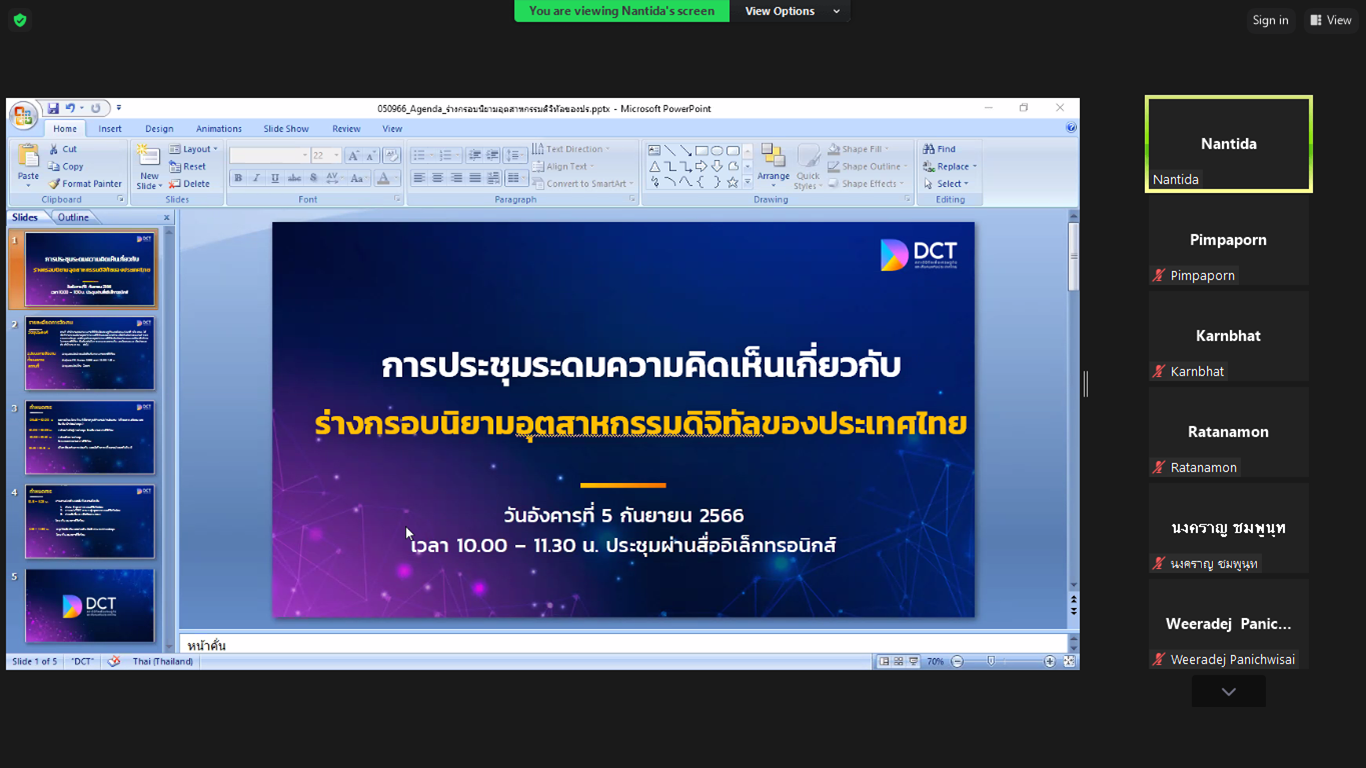Click the zoom slider in status bar
The height and width of the screenshot is (768, 1366).
[x=991, y=662]
